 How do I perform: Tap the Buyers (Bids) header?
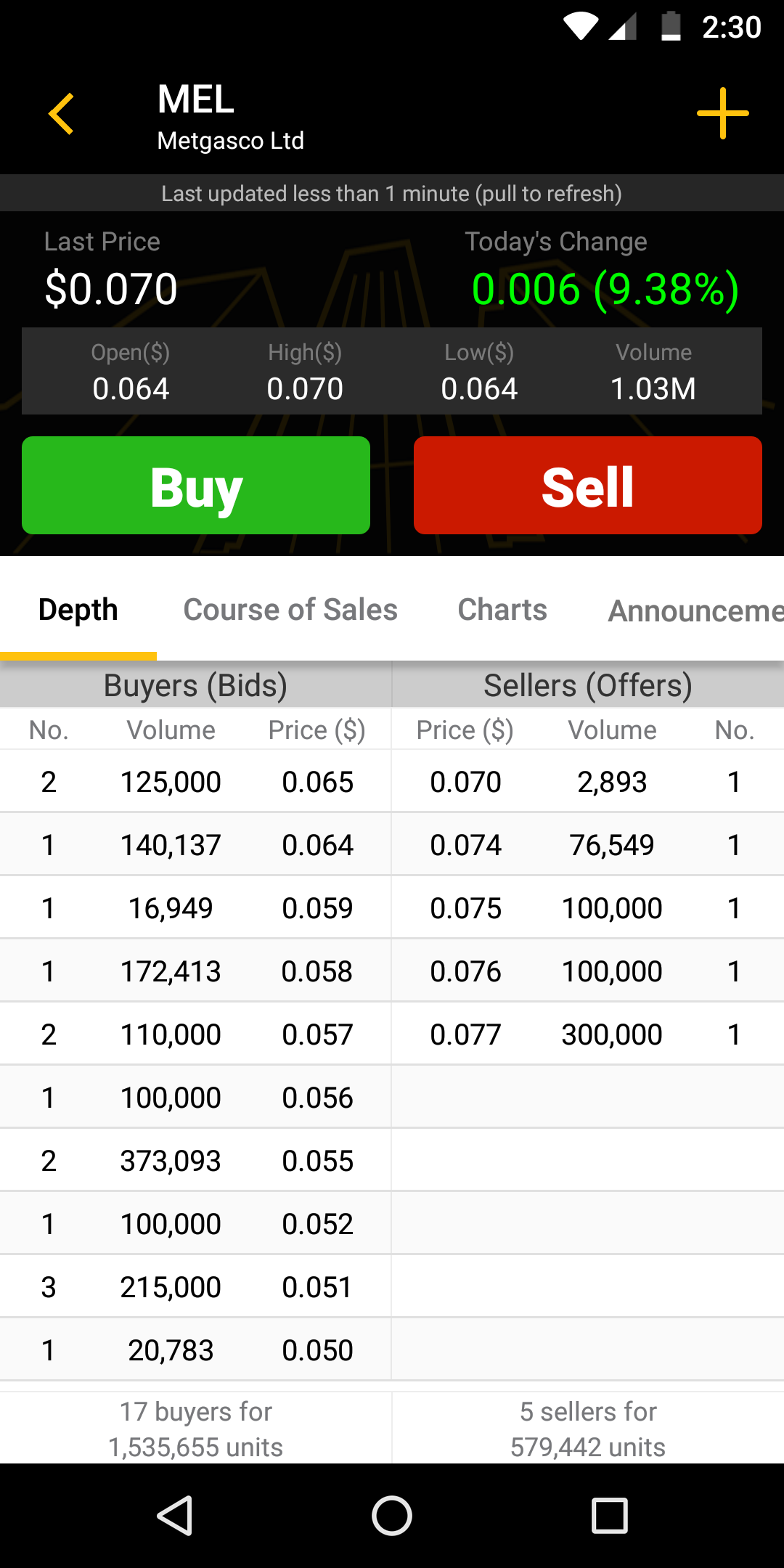(x=196, y=685)
